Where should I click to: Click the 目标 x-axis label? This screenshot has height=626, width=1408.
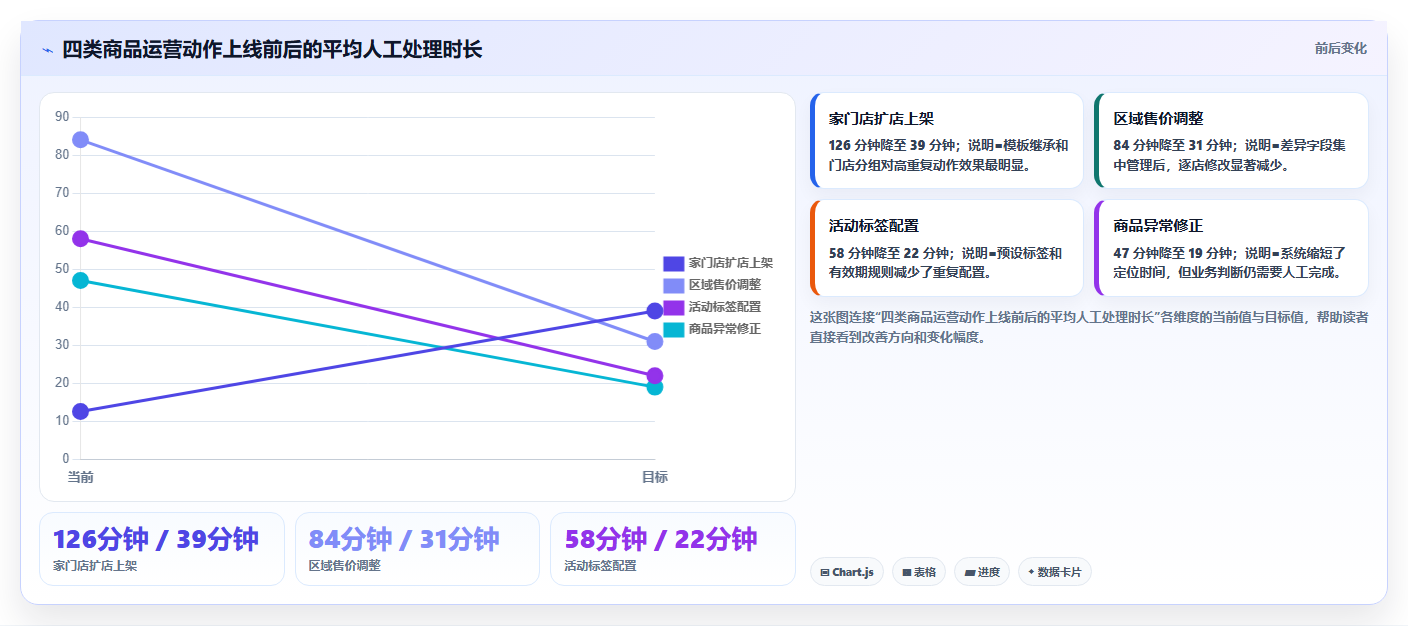655,477
